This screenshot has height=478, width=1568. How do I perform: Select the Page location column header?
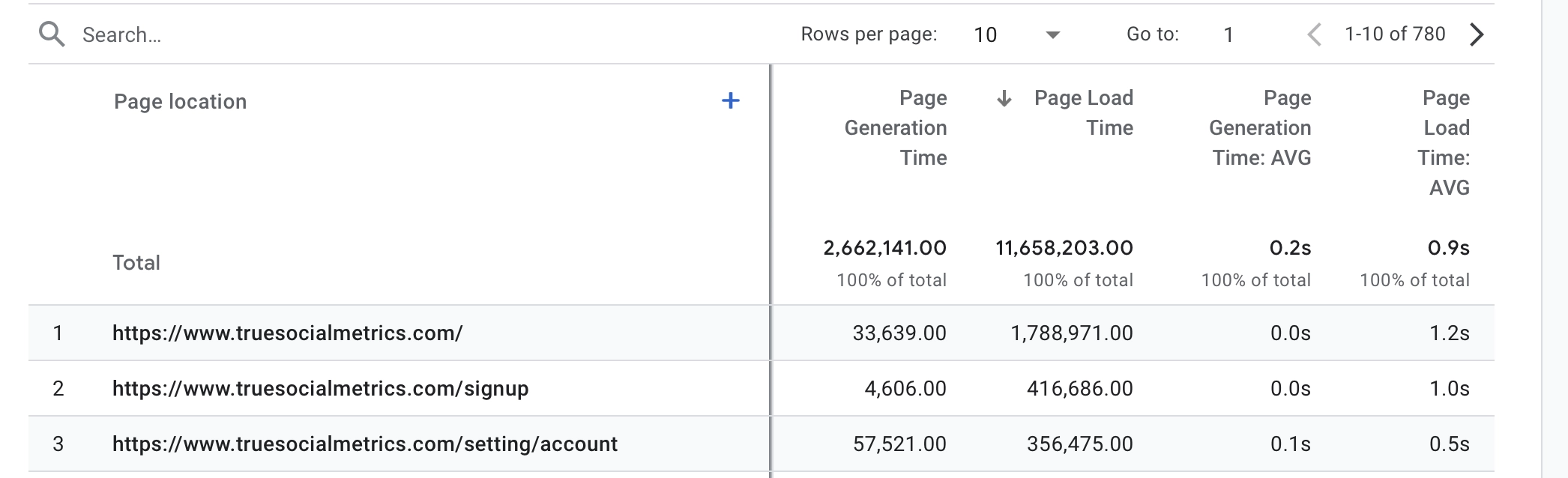point(180,102)
